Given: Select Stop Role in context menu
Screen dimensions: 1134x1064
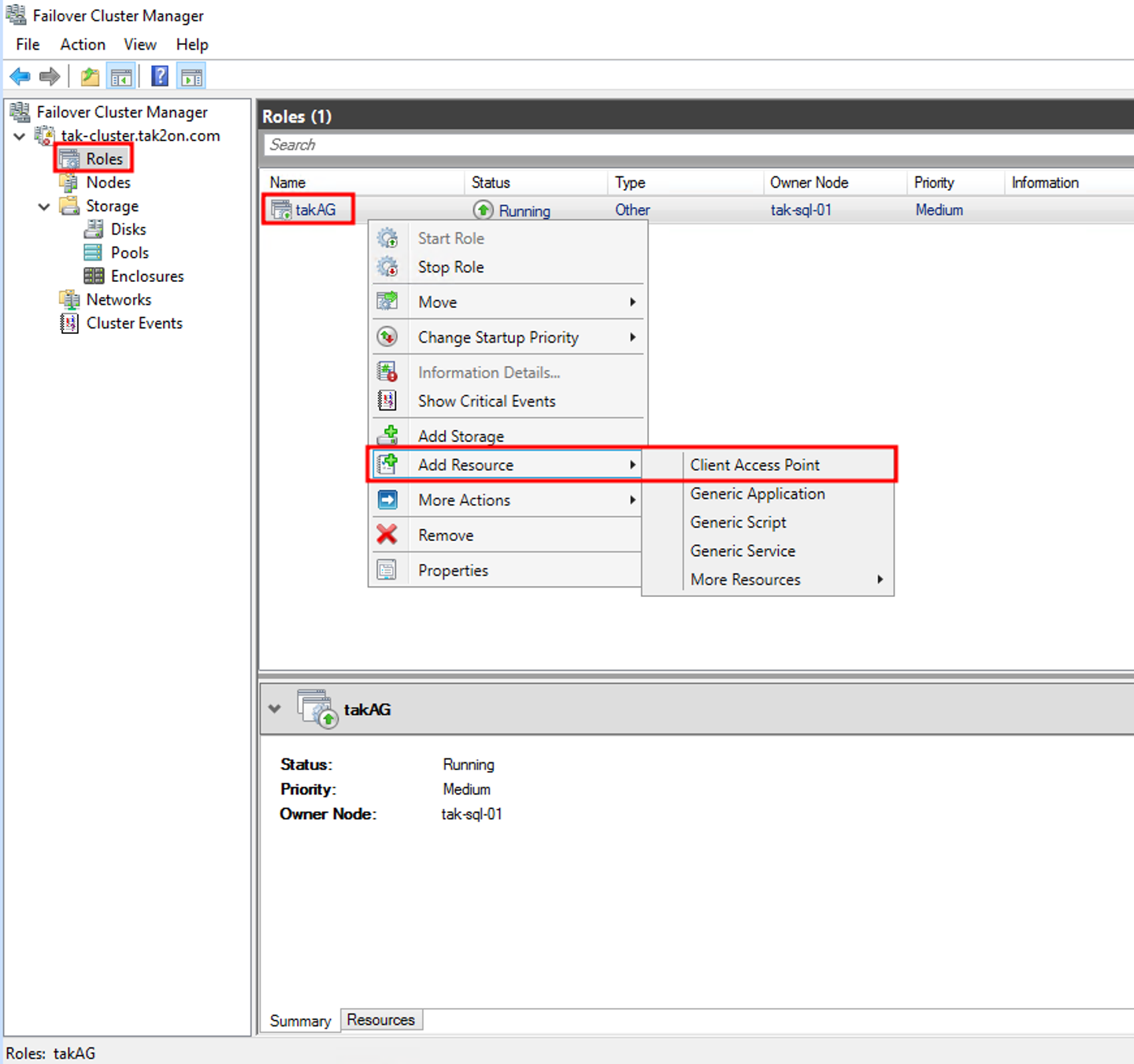Looking at the screenshot, I should (507, 267).
